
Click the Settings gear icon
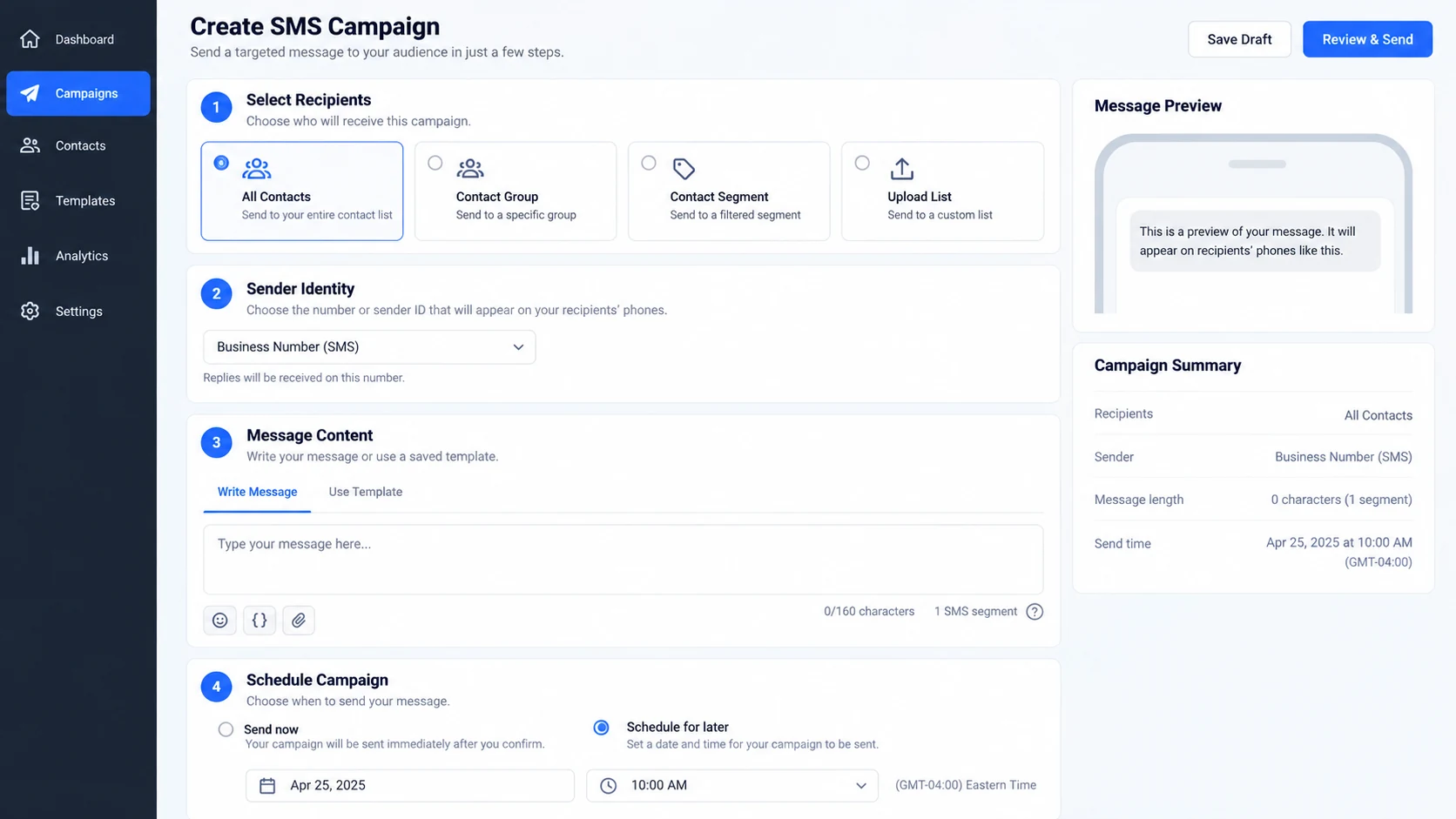(x=30, y=311)
